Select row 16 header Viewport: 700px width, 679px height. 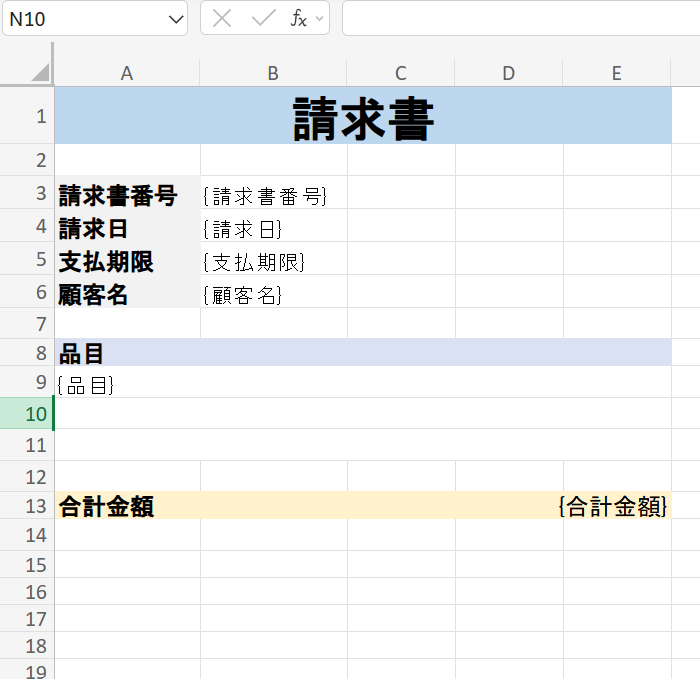point(27,592)
